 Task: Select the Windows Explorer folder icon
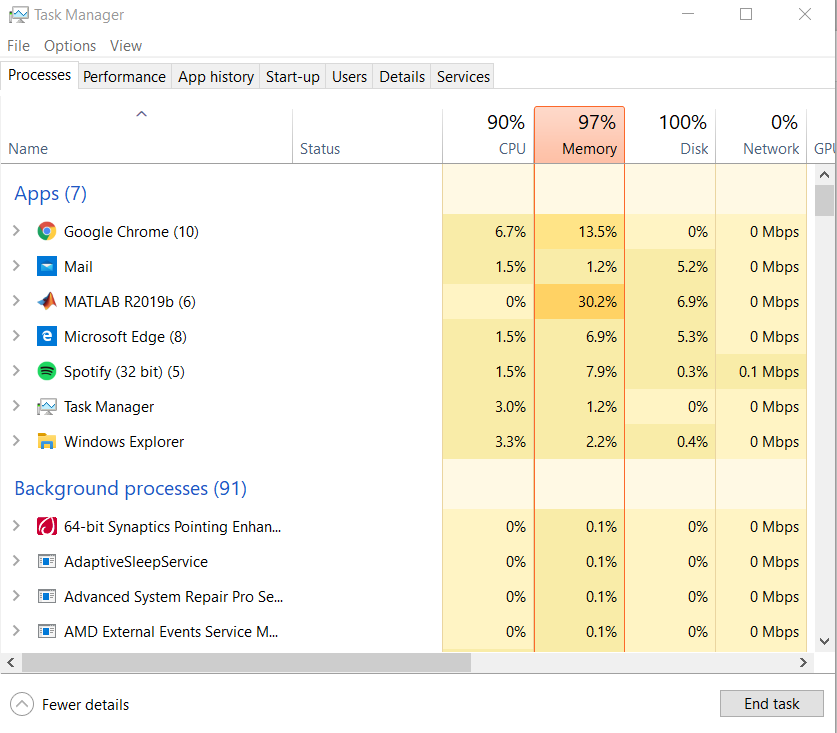46,442
